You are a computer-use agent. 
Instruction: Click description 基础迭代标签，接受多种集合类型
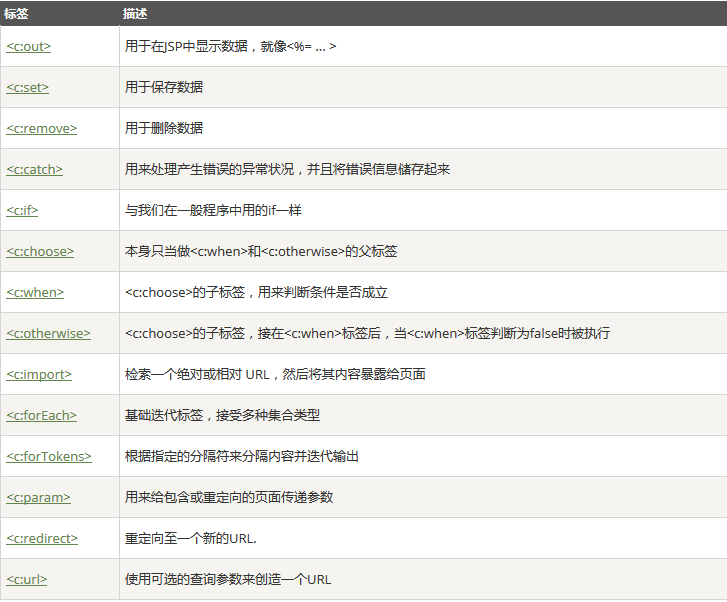click(223, 415)
